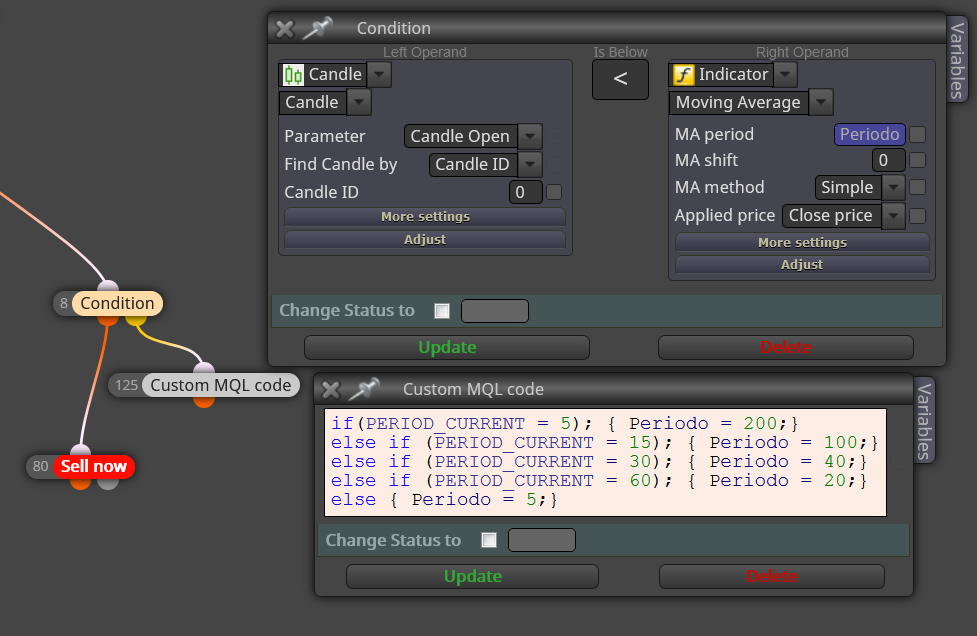The width and height of the screenshot is (977, 636).
Task: Click the pin icon in Custom MQL code panel
Action: point(364,389)
